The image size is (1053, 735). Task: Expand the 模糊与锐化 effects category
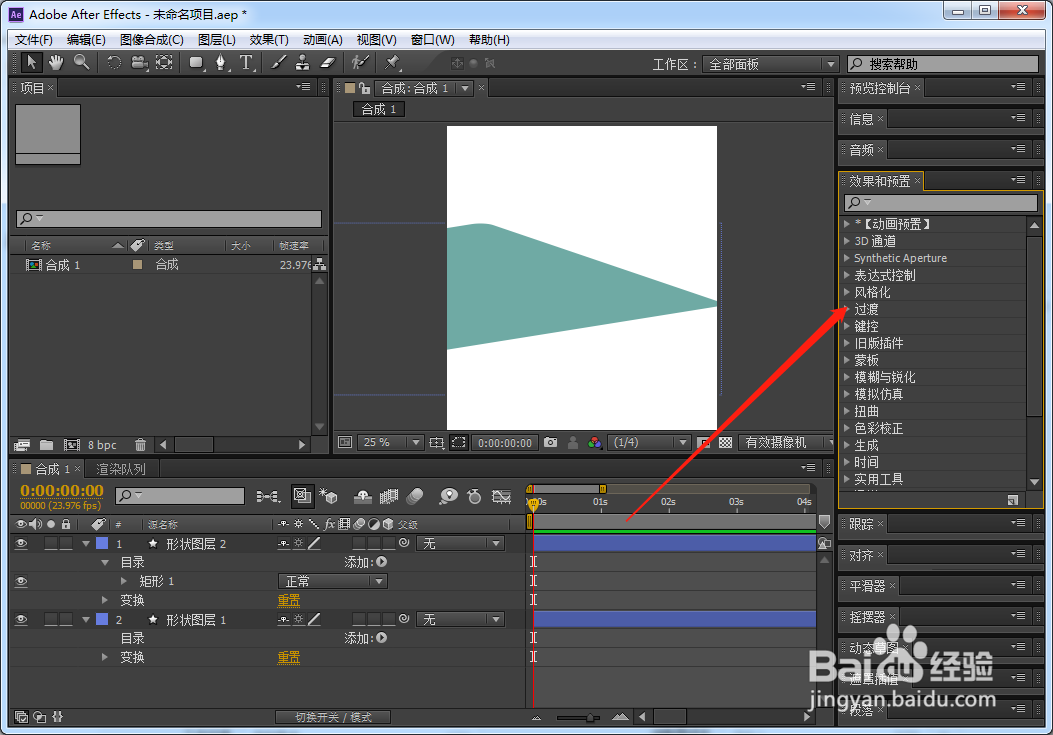point(847,377)
